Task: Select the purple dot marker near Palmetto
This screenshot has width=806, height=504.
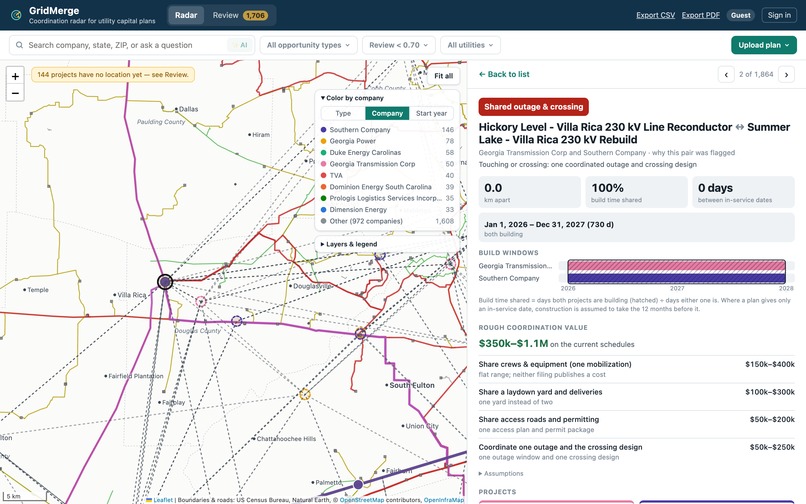Action: click(358, 484)
